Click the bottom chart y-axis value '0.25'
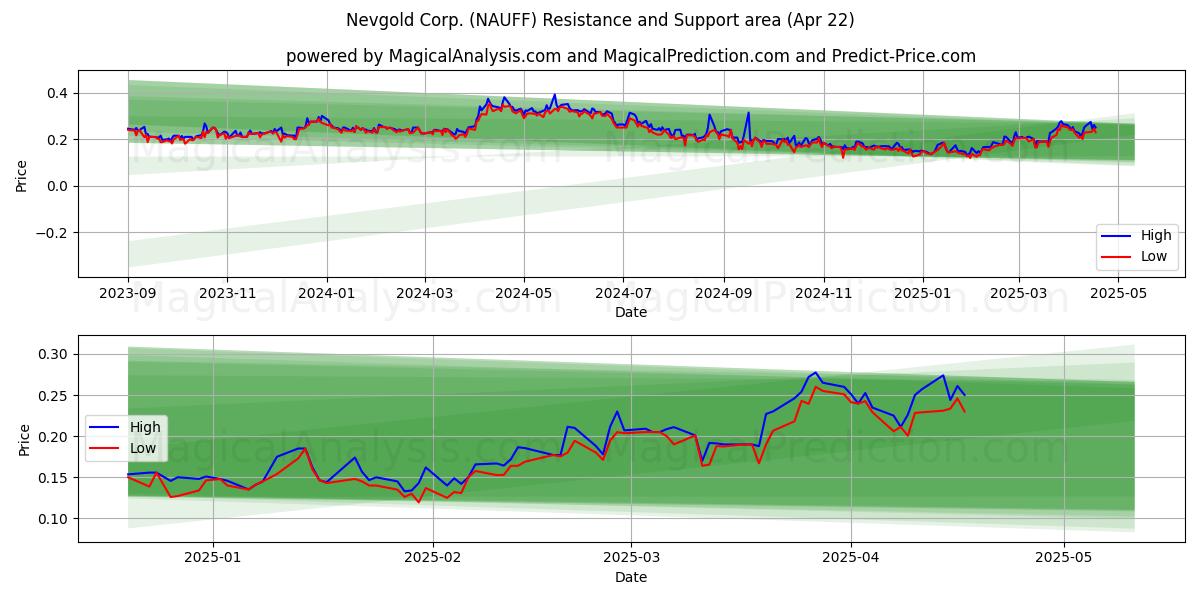Screen dimensions: 1200x600 (53, 396)
